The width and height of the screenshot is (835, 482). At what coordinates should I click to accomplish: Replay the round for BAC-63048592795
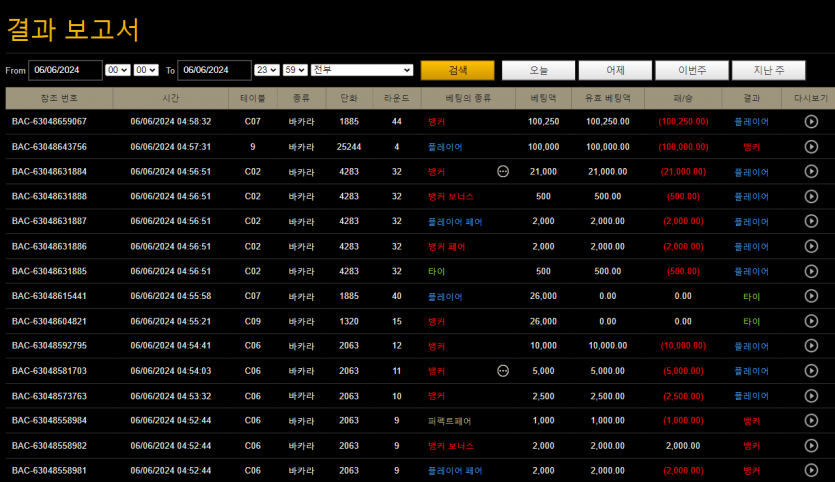point(811,346)
